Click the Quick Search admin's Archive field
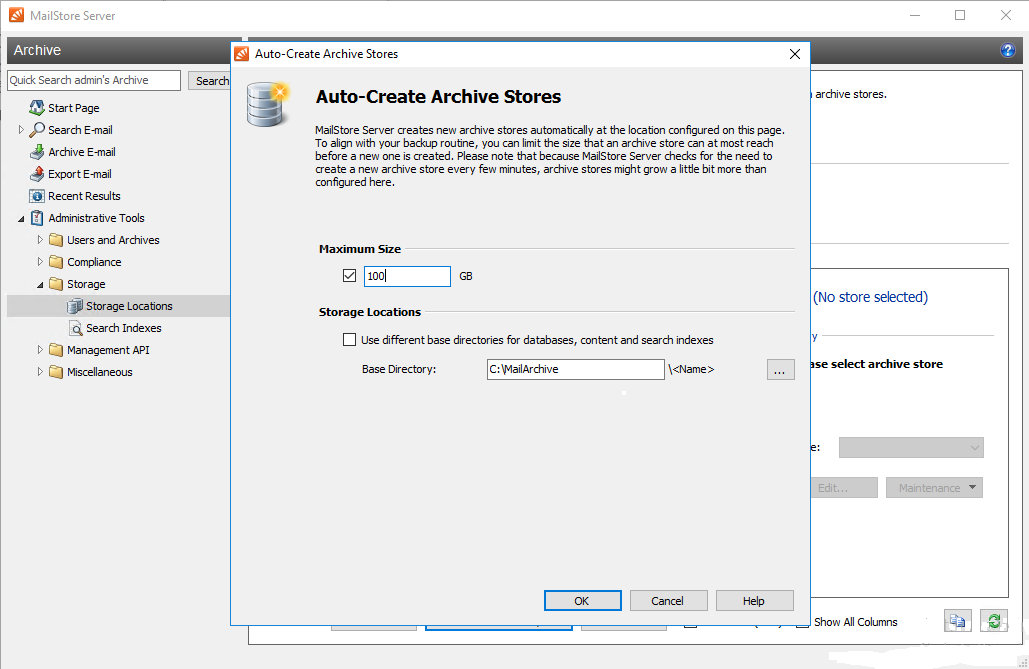Screen dimensions: 1029x669 [94, 80]
